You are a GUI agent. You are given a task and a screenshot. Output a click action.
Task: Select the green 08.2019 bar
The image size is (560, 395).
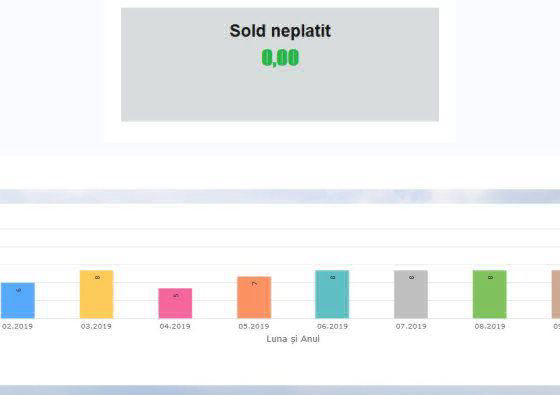pos(490,294)
